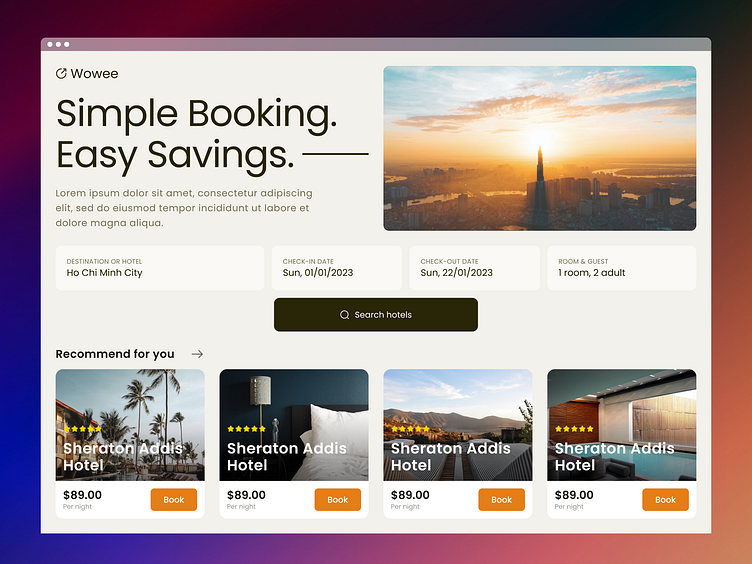This screenshot has height=564, width=752.
Task: Open the Check-out Date selector
Action: tap(474, 268)
